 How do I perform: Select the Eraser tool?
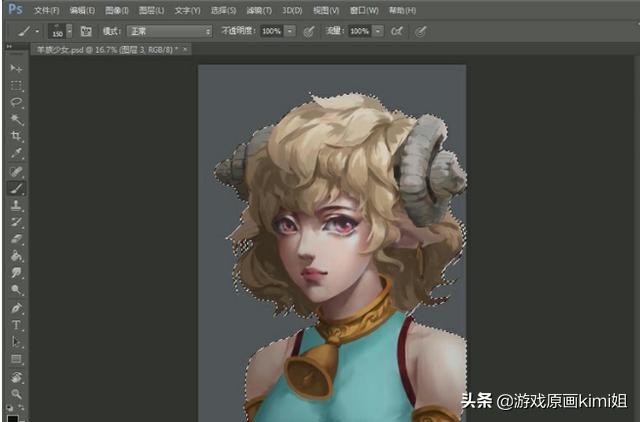pyautogui.click(x=16, y=239)
